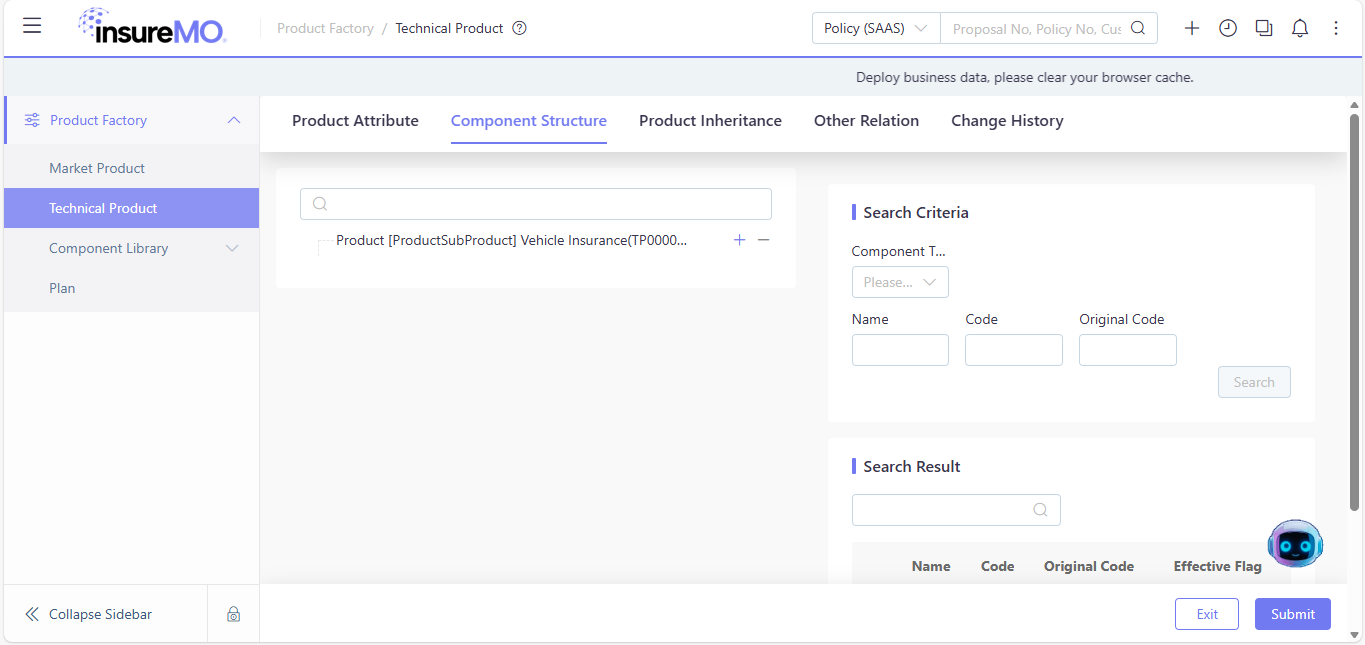Click the search magnifier in the top bar
The height and width of the screenshot is (645, 1365).
1138,28
